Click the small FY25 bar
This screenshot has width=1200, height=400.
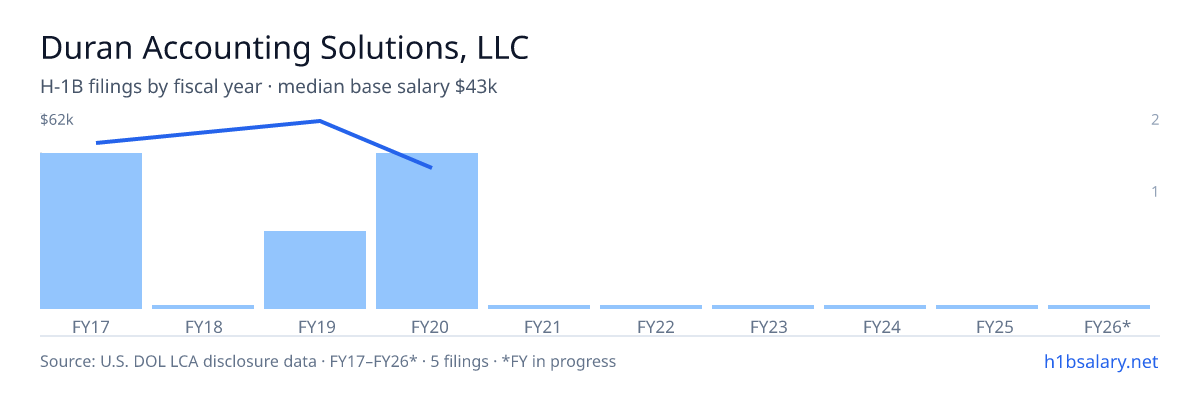tap(987, 307)
